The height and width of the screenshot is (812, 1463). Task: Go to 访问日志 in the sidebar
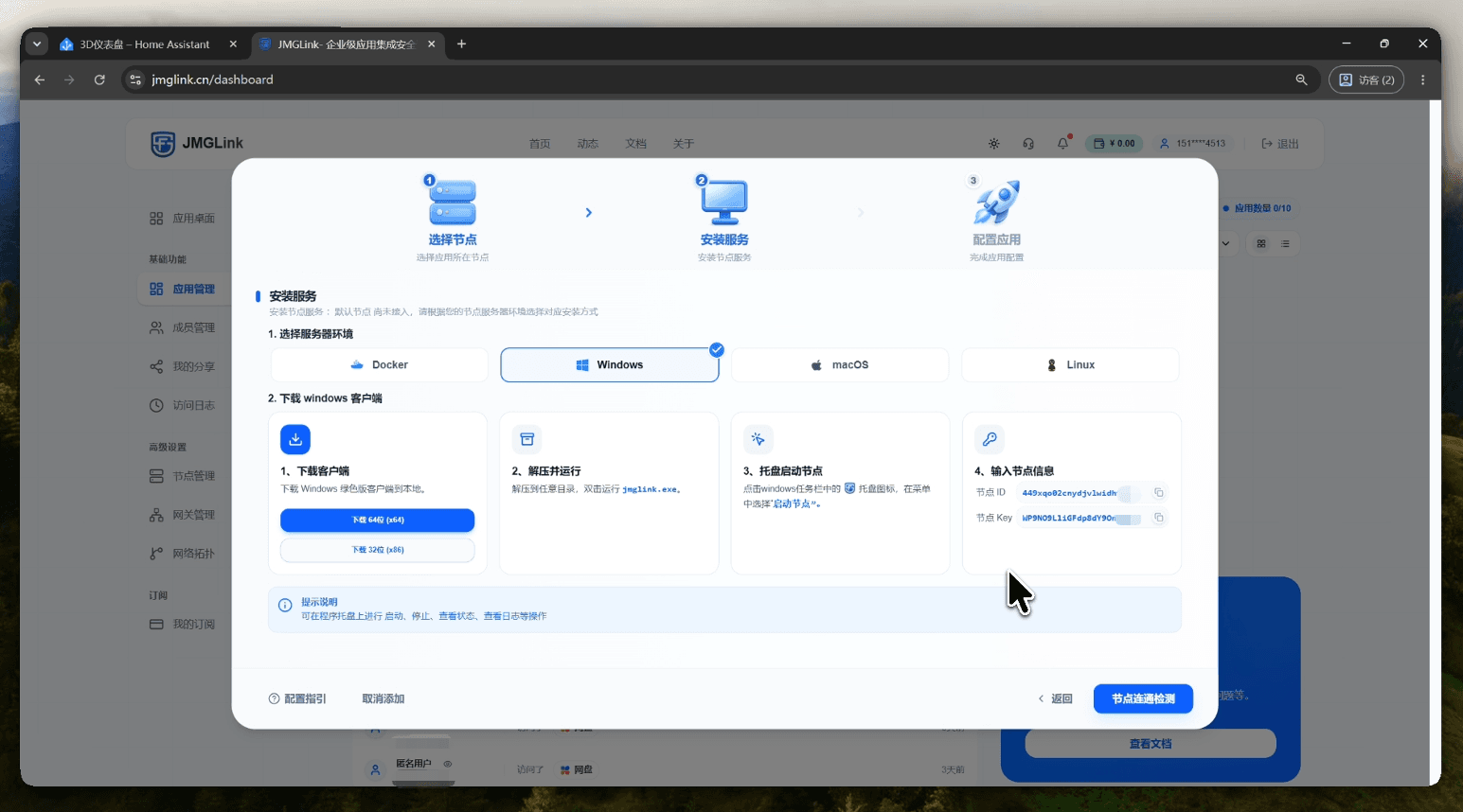(183, 406)
